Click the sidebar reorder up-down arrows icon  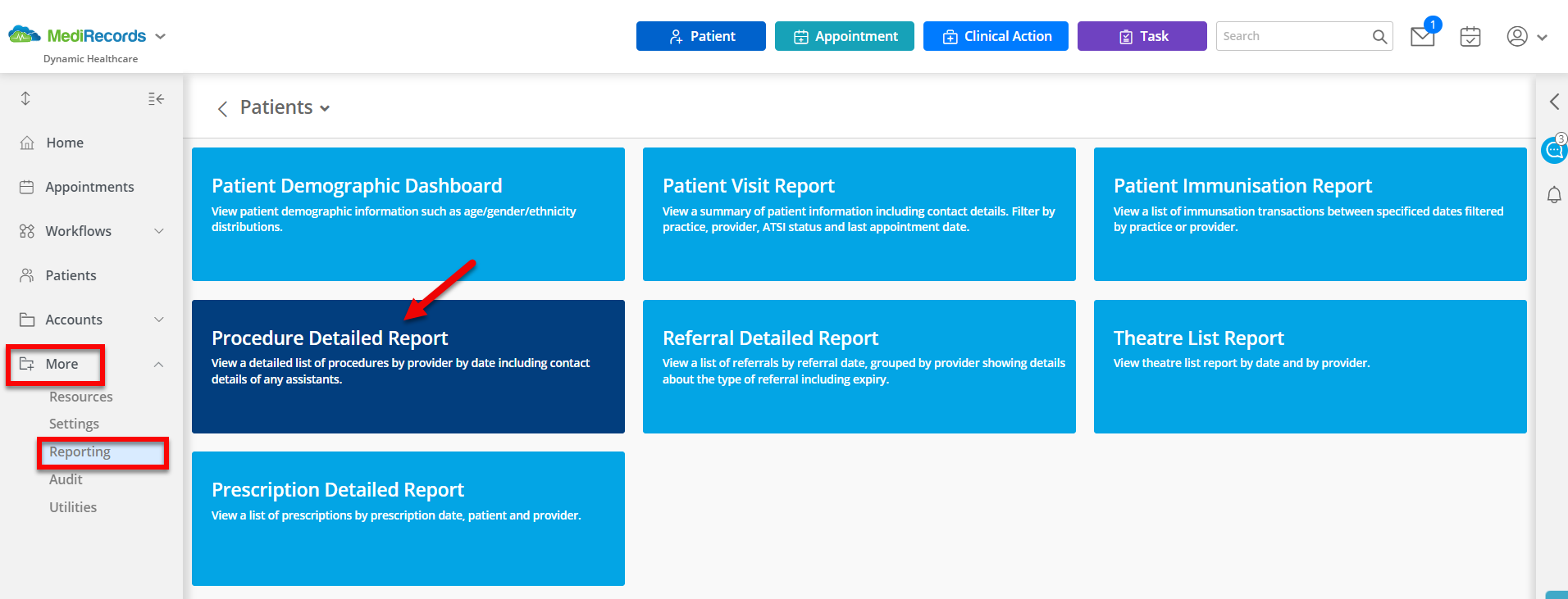click(25, 98)
